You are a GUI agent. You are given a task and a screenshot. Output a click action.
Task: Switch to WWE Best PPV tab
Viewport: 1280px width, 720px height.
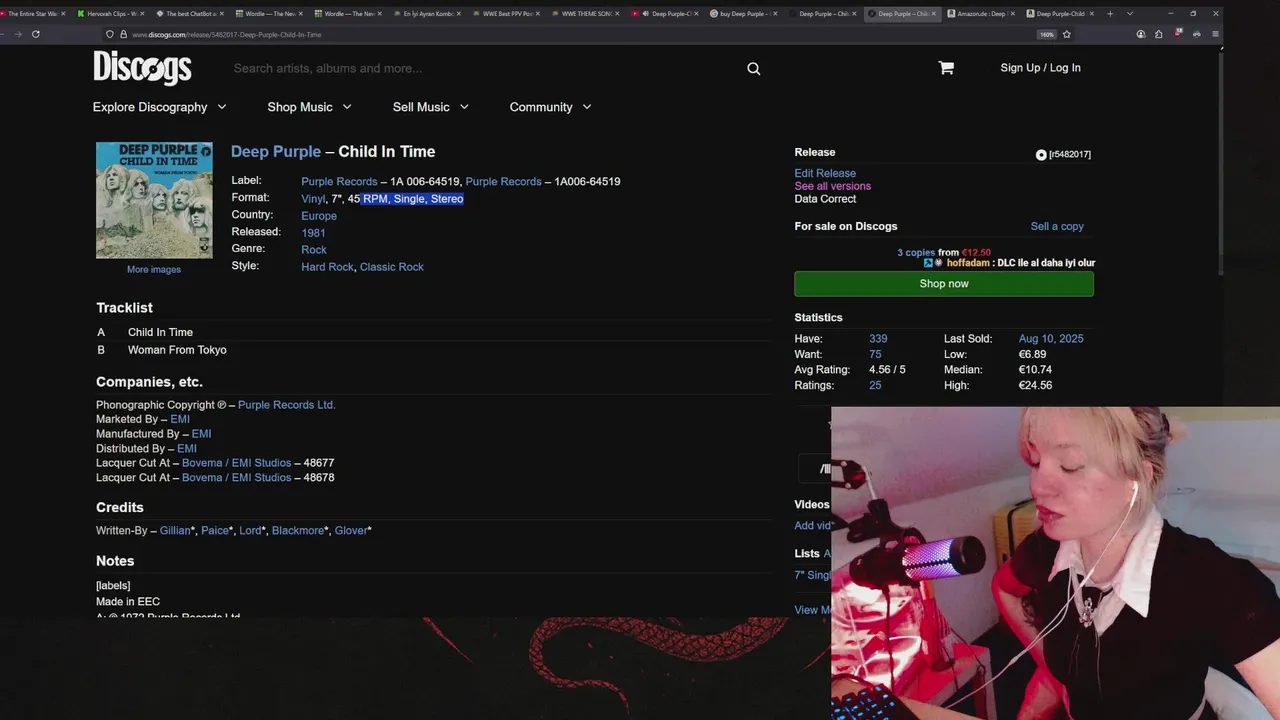(505, 14)
